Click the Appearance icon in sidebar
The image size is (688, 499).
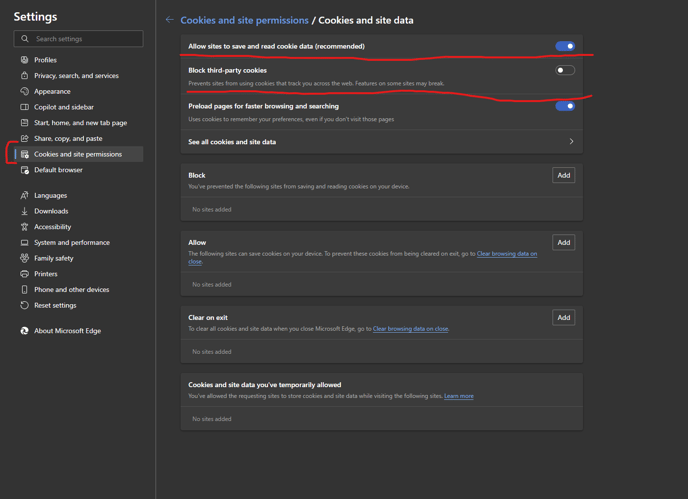25,91
